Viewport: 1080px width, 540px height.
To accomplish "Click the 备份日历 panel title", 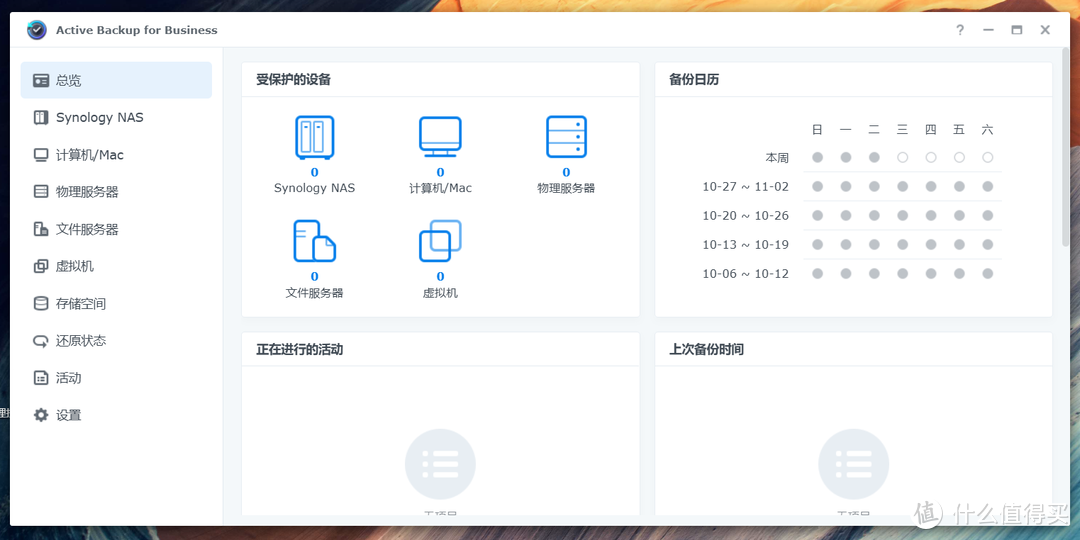I will pos(694,80).
